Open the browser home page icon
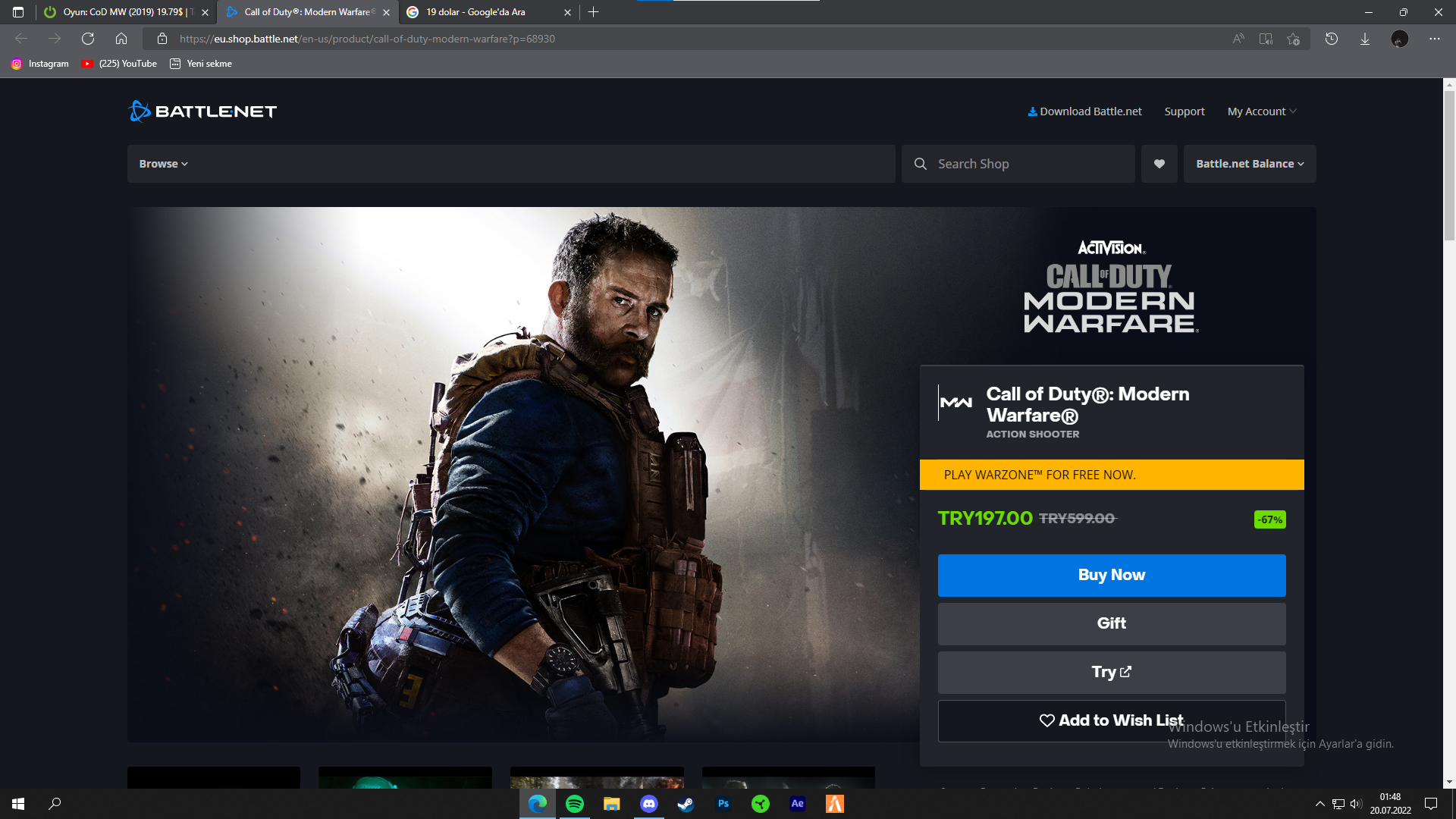Screen dimensions: 1456x819 point(121,39)
